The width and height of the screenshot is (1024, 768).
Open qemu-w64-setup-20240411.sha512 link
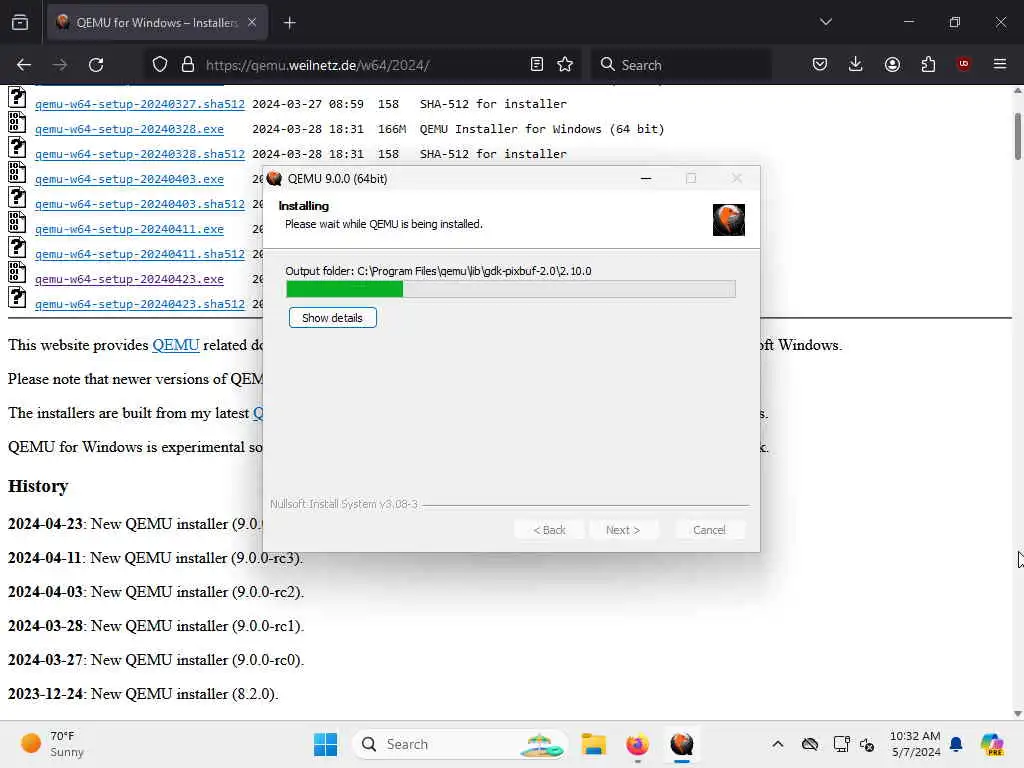click(140, 254)
